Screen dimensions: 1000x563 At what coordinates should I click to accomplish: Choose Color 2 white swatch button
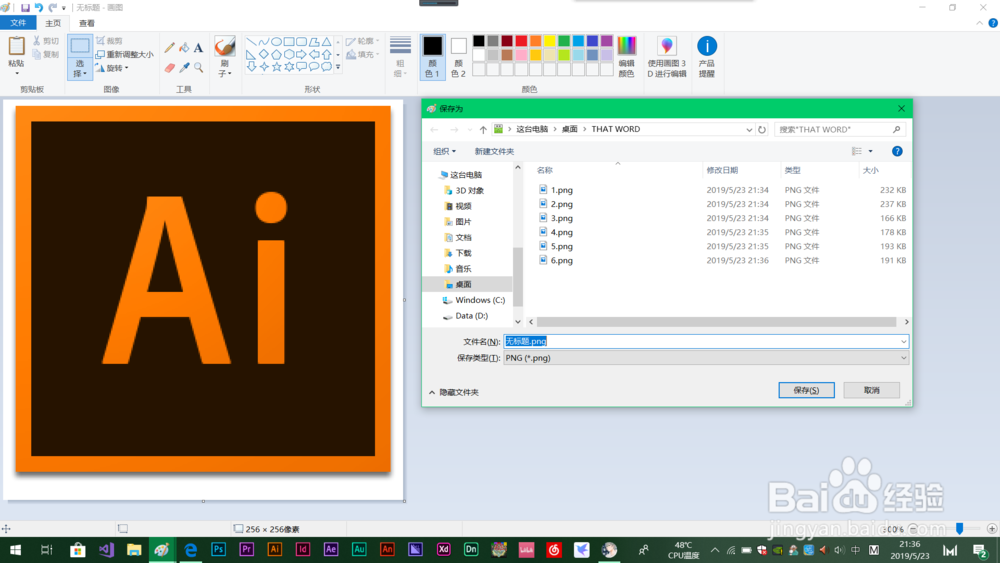pos(458,57)
